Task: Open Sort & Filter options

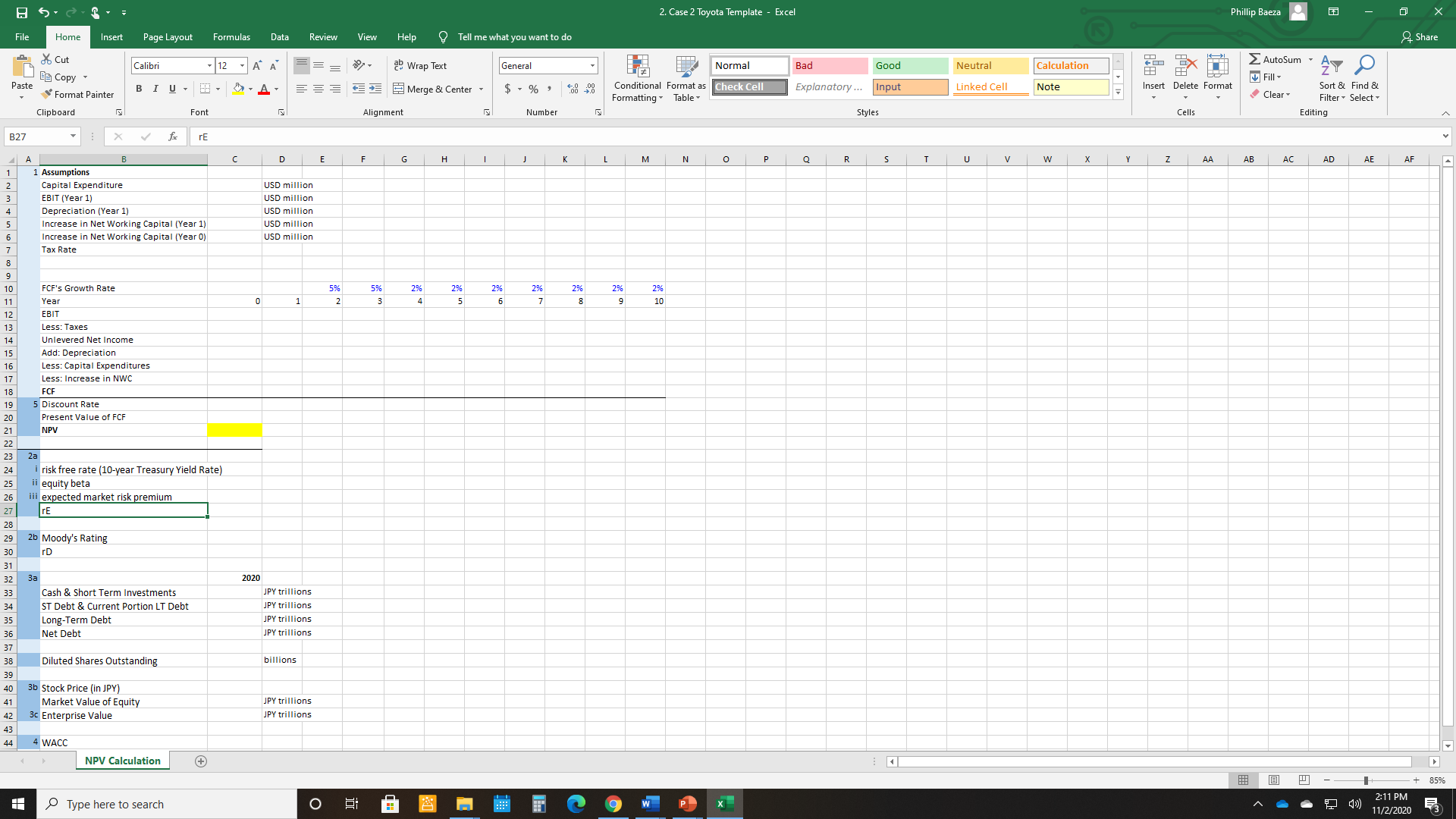Action: pos(1332,78)
